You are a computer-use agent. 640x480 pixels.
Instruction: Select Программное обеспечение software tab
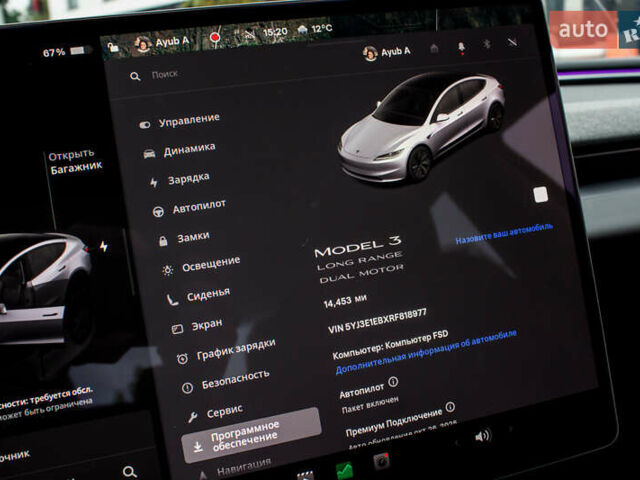252,434
